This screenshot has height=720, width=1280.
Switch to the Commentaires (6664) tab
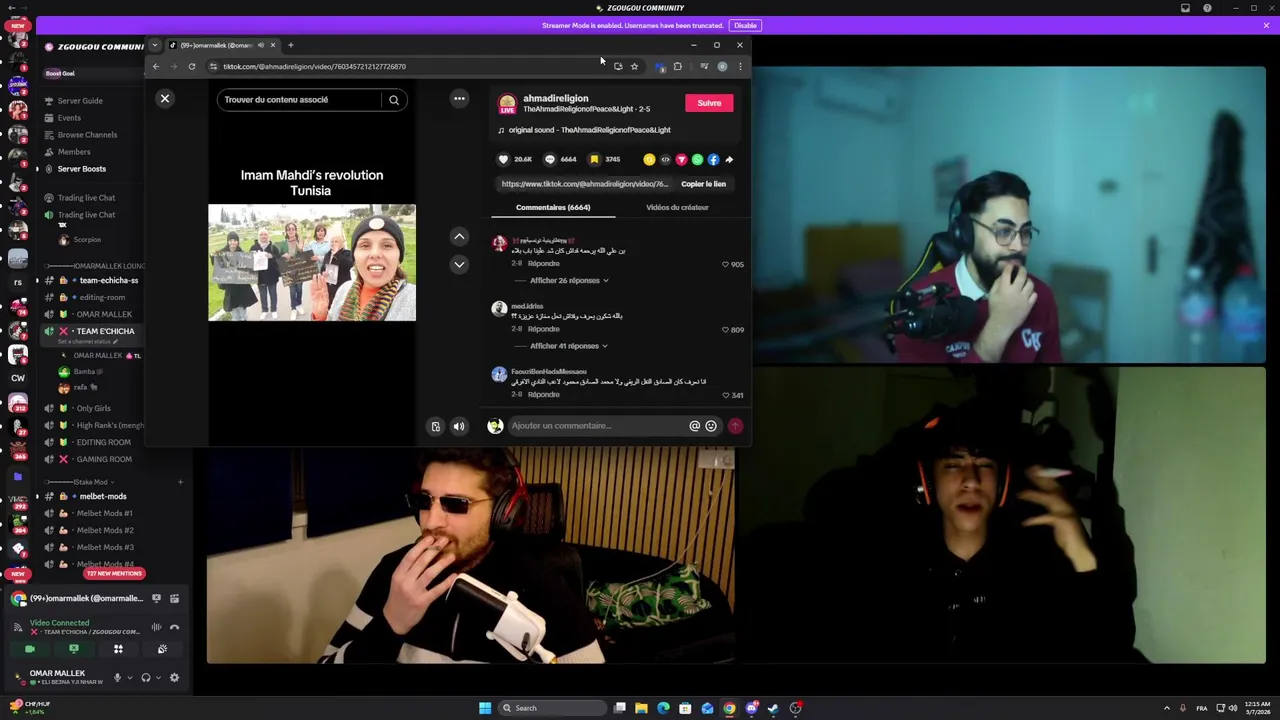click(x=553, y=207)
